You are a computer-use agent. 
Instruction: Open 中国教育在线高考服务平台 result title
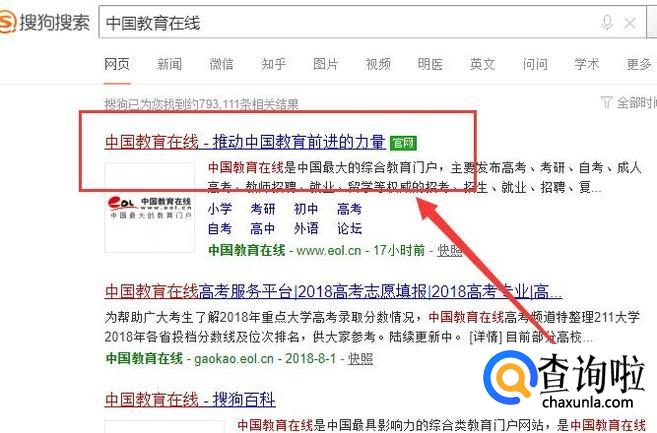(333, 291)
